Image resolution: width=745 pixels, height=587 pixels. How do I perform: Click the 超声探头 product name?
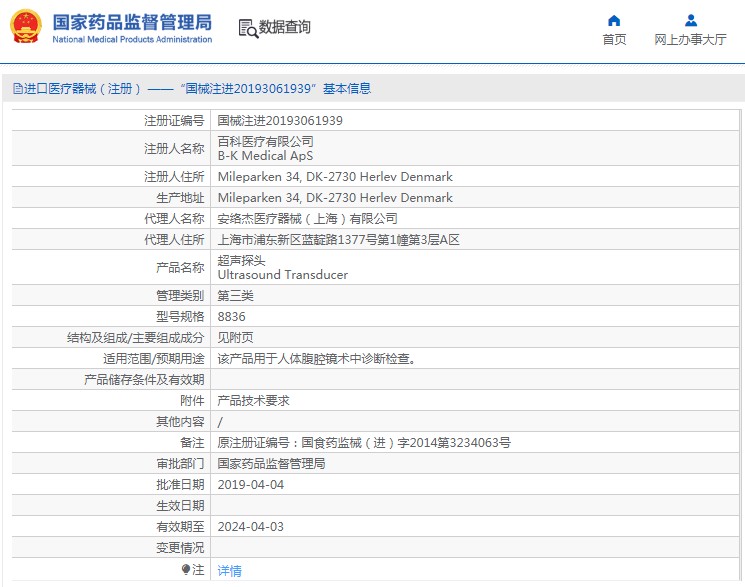click(241, 260)
